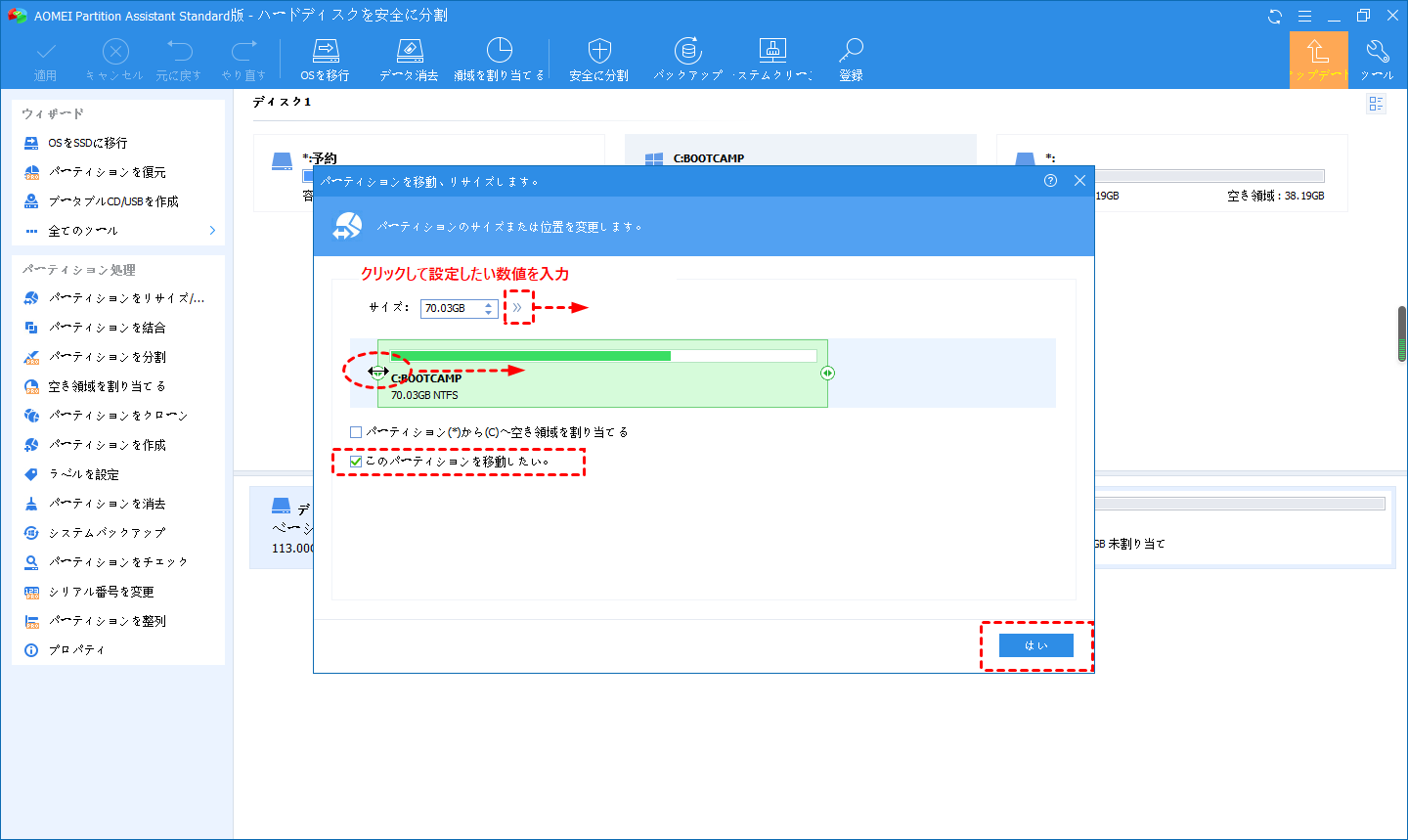Choose パーティションを結合 in the sidebar
This screenshot has width=1408, height=840.
pyautogui.click(x=94, y=328)
